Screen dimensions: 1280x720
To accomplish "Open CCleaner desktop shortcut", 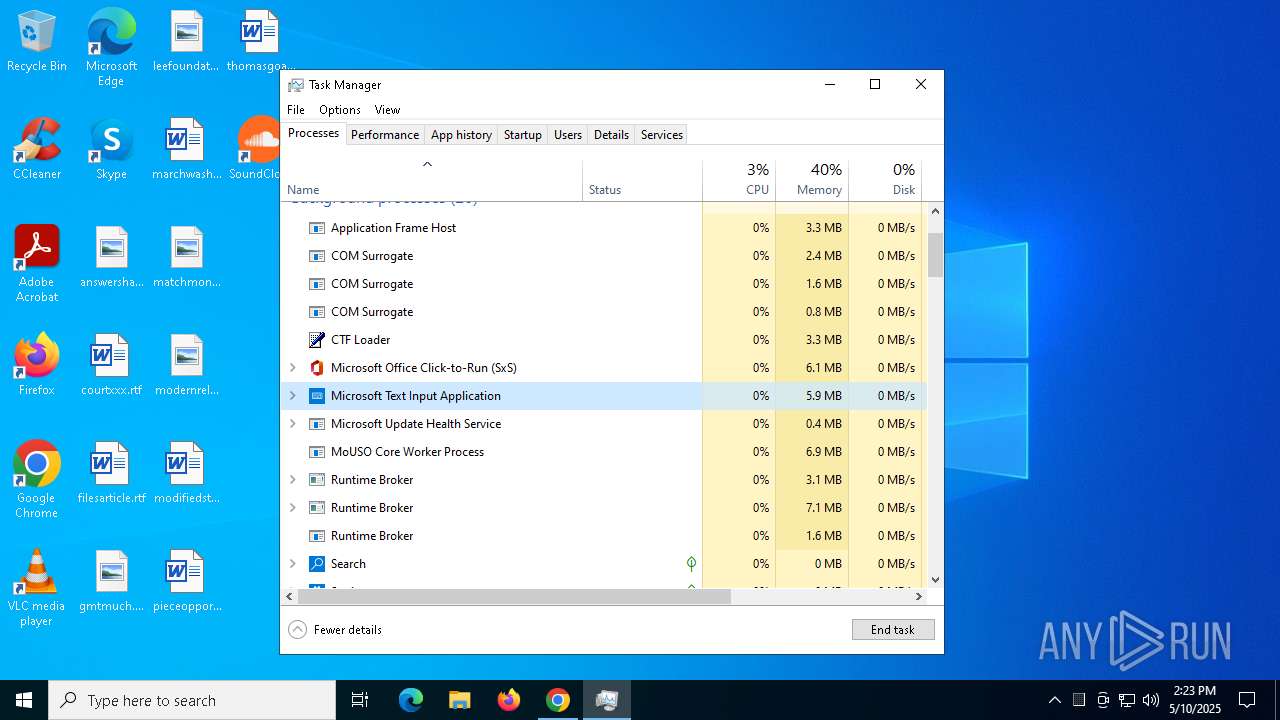I will [37, 149].
